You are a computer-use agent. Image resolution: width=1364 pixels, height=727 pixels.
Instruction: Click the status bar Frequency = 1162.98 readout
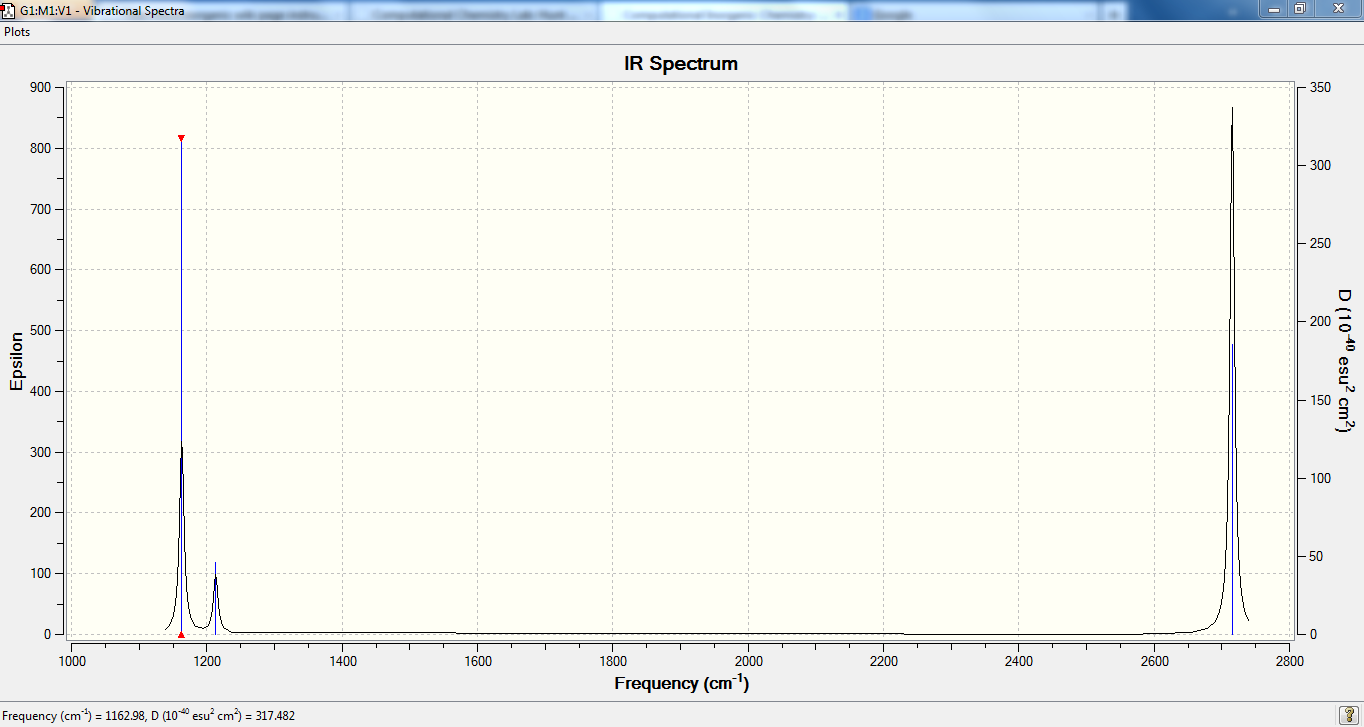pos(148,716)
